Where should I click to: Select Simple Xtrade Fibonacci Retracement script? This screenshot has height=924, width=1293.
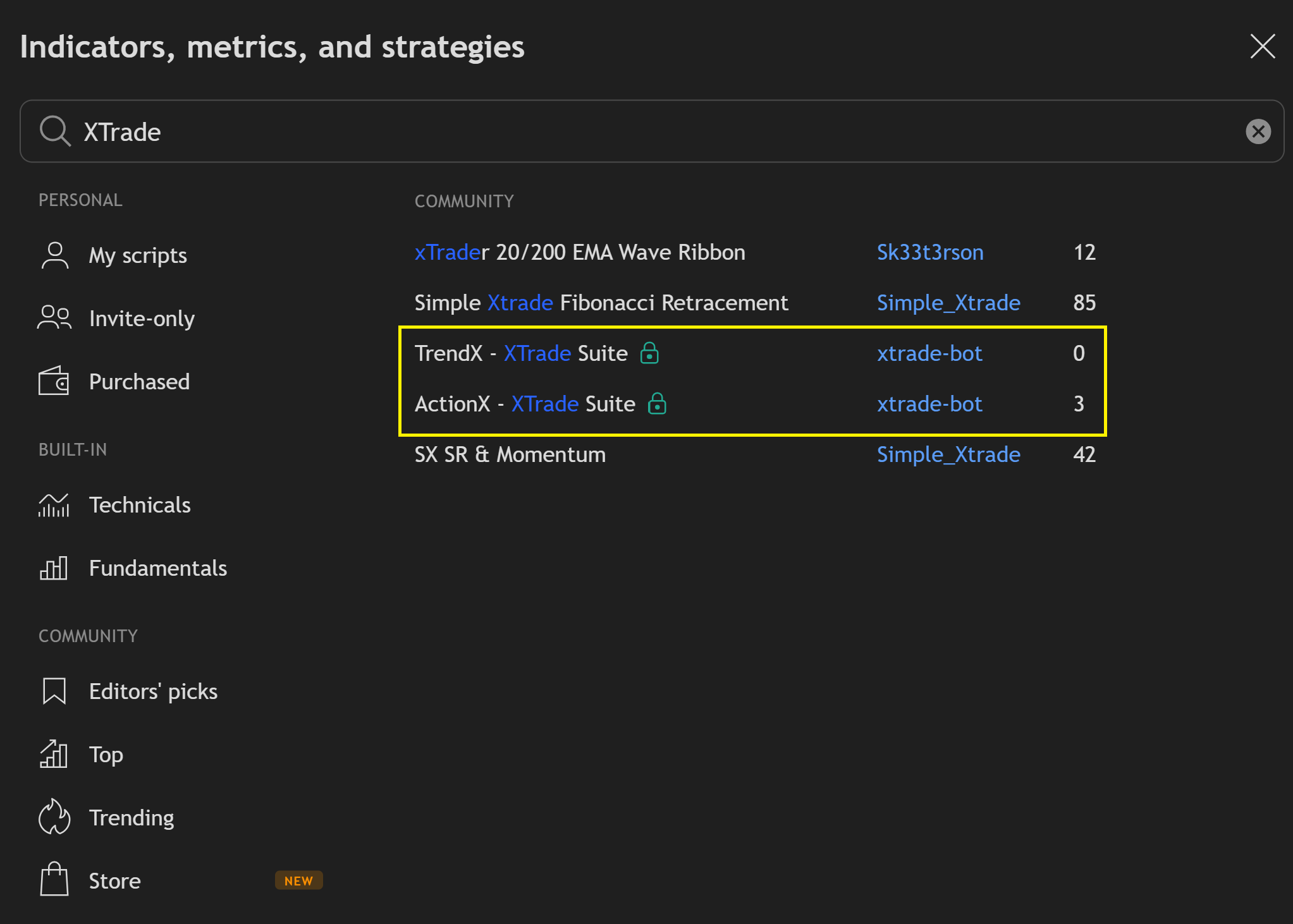[601, 303]
